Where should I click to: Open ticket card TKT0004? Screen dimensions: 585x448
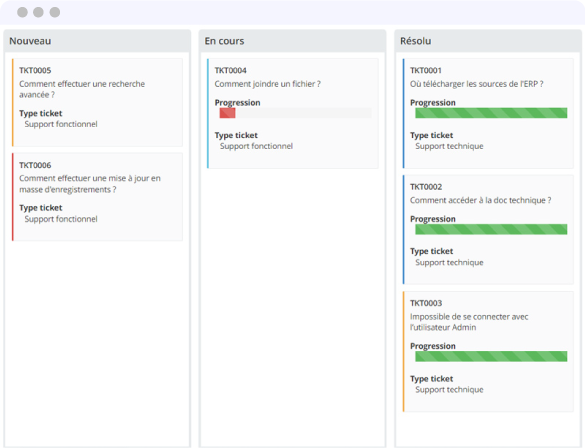pyautogui.click(x=293, y=113)
